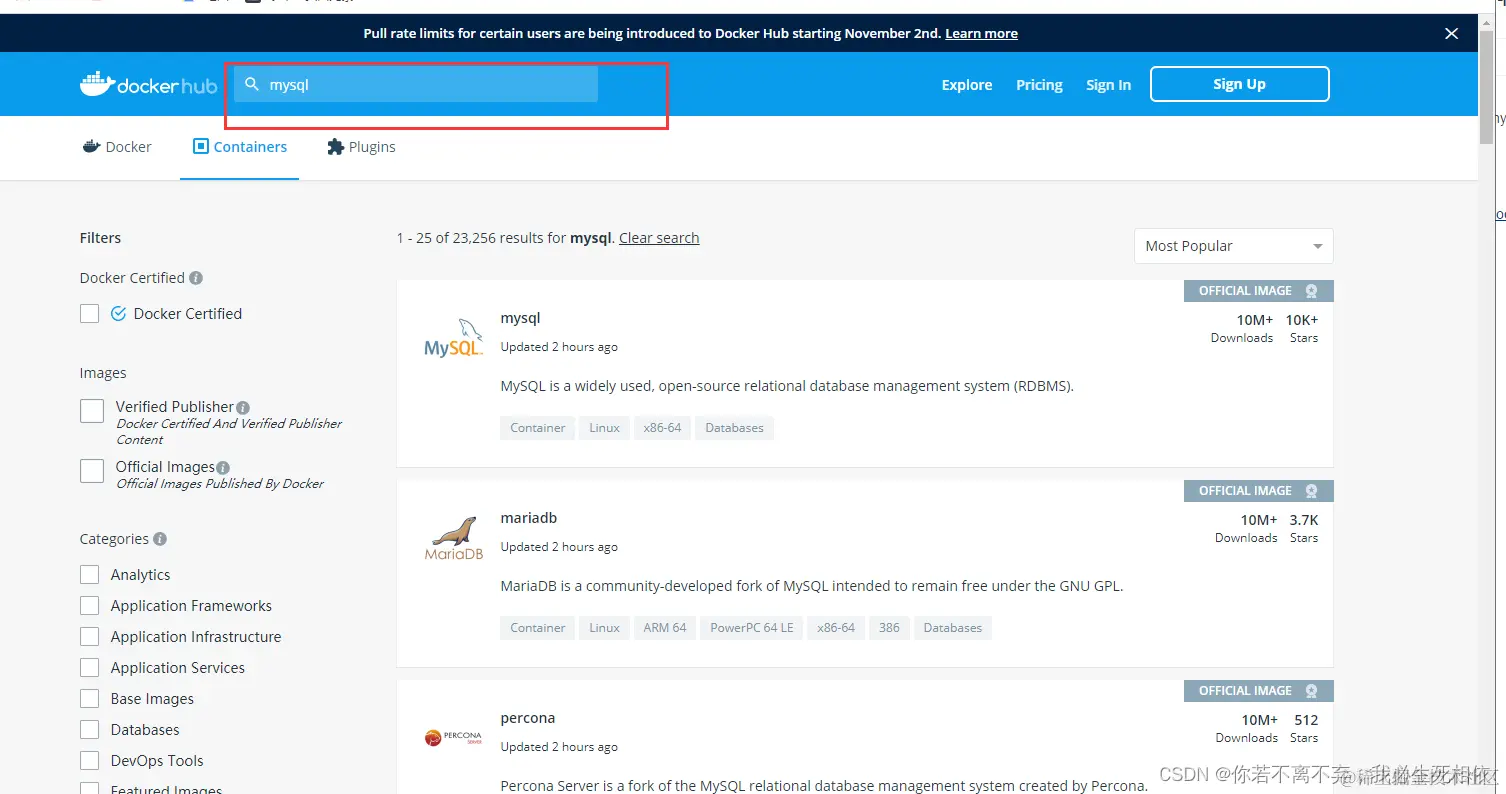Check the Application Infrastructure category

pos(90,636)
